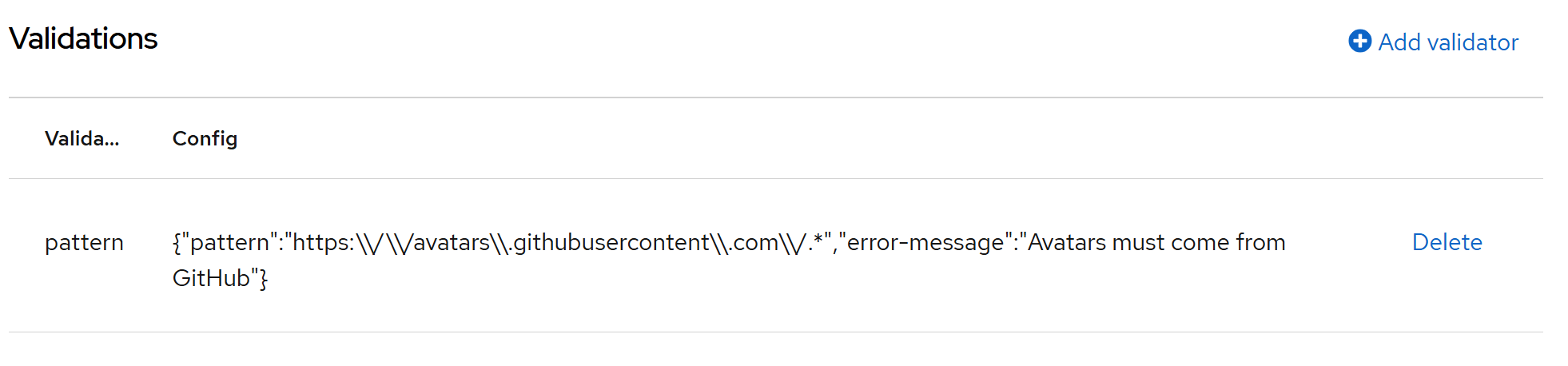Click the word validator in Add validator
The width and height of the screenshot is (1568, 366).
[x=1472, y=42]
